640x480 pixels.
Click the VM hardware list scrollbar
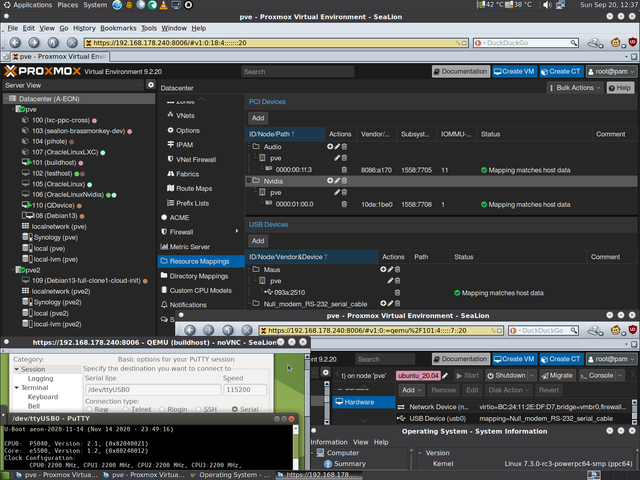634,411
